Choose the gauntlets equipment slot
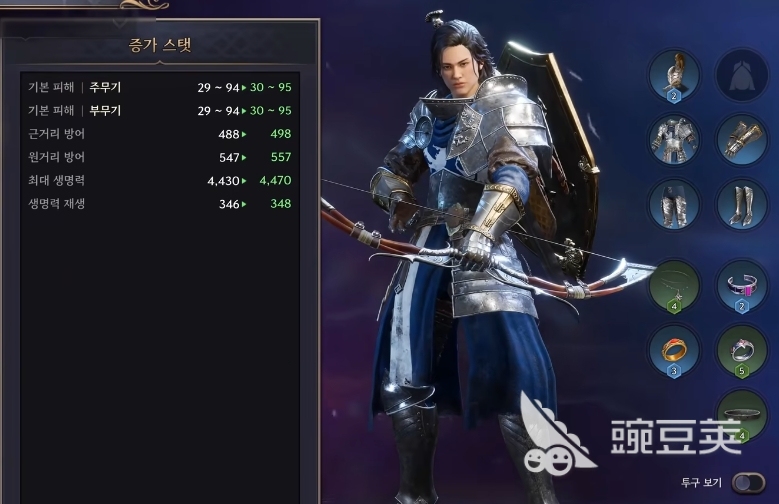 point(742,140)
